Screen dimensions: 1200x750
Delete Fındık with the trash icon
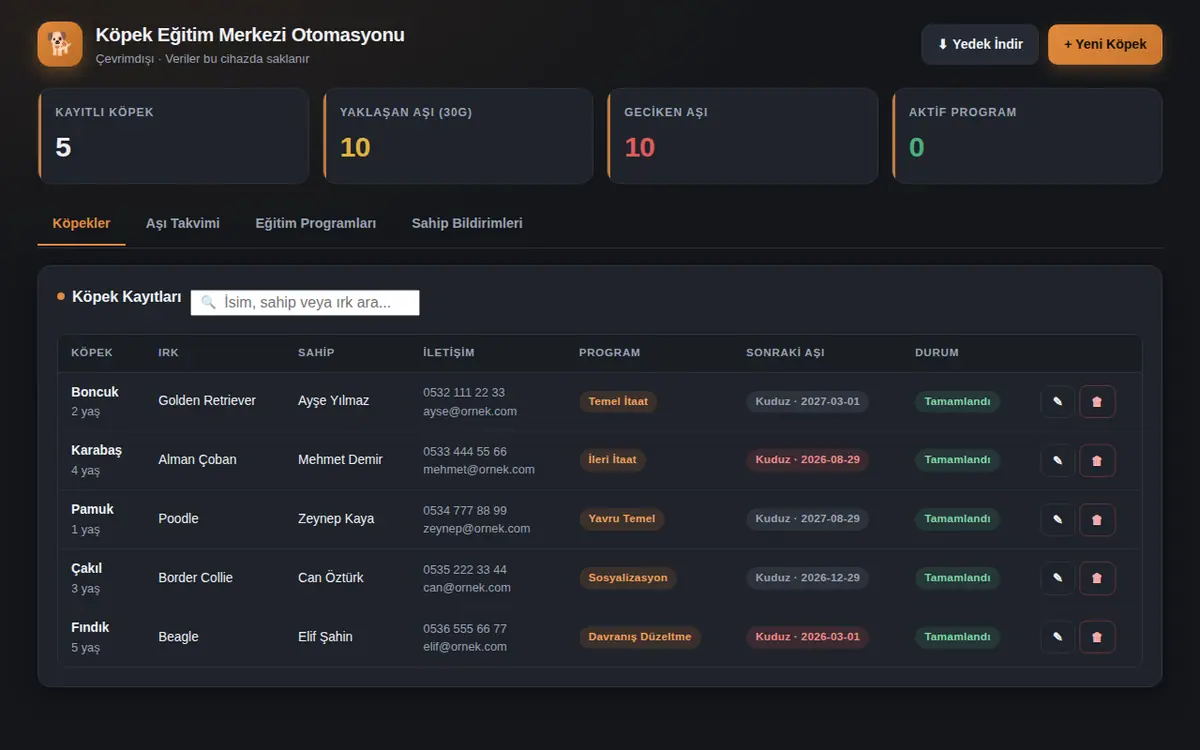click(1097, 637)
